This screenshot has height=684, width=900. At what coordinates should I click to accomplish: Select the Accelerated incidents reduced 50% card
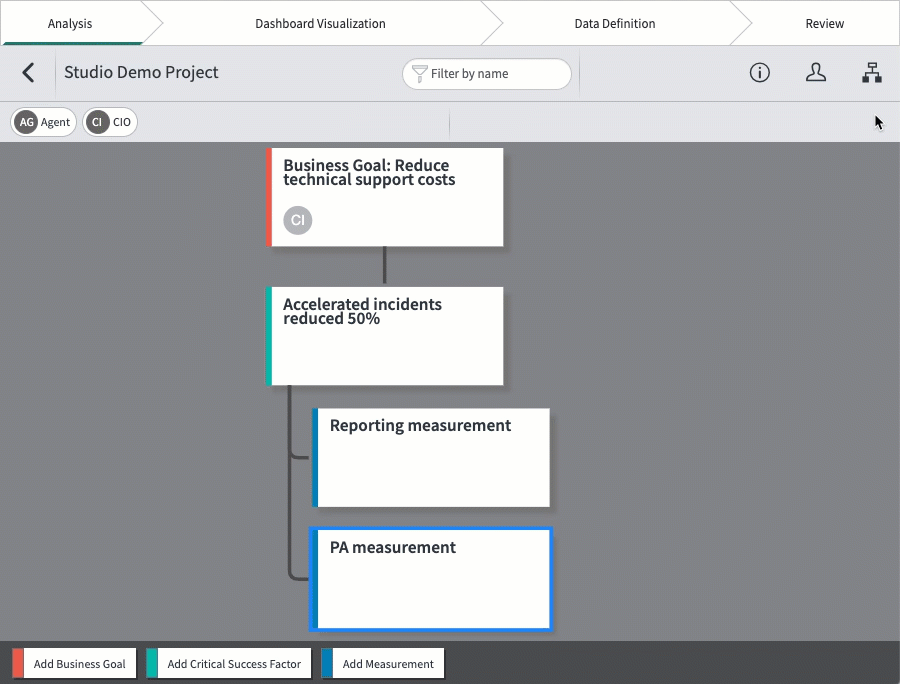click(x=385, y=336)
